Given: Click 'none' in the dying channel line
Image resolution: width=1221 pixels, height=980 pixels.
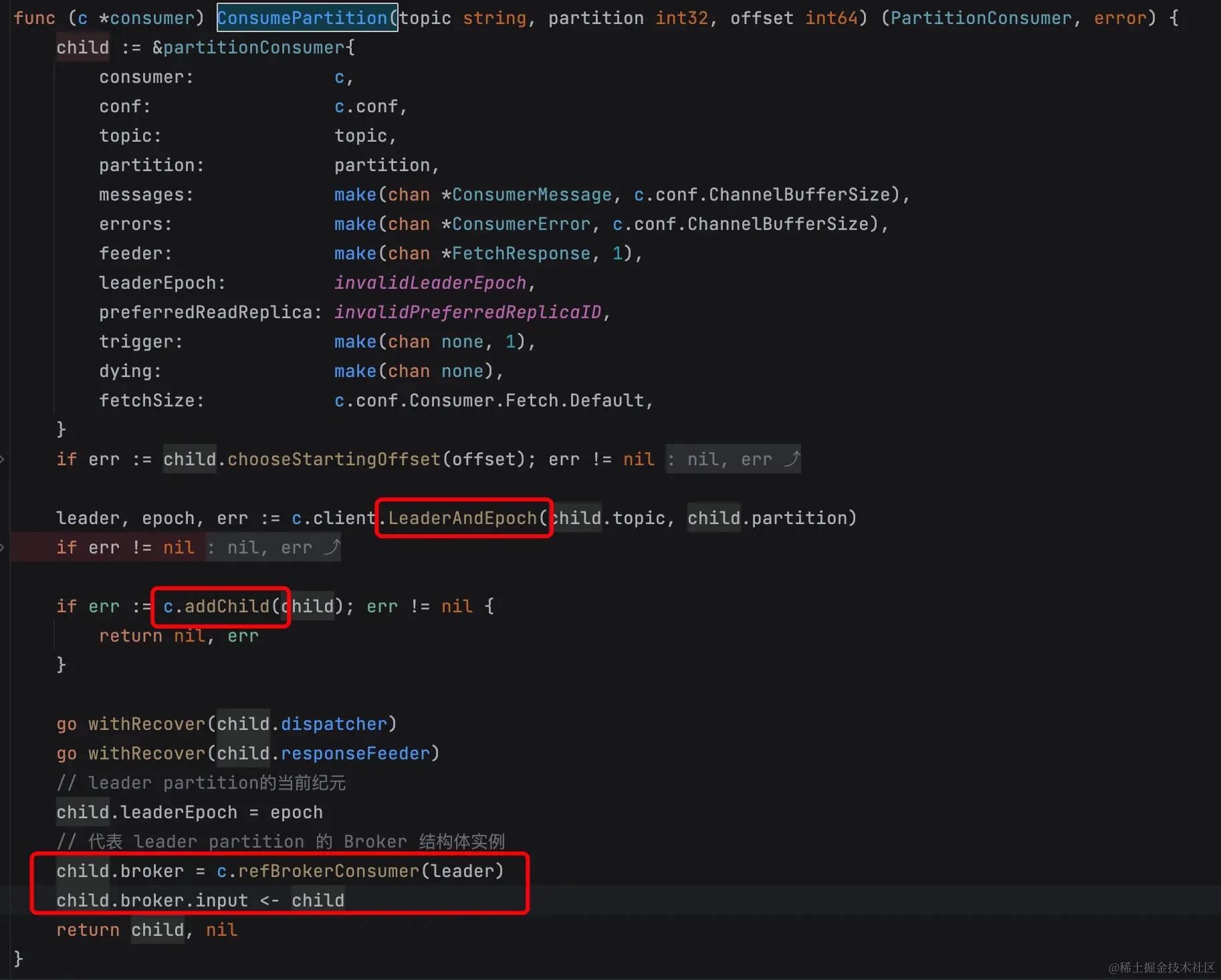Looking at the screenshot, I should click(x=462, y=371).
